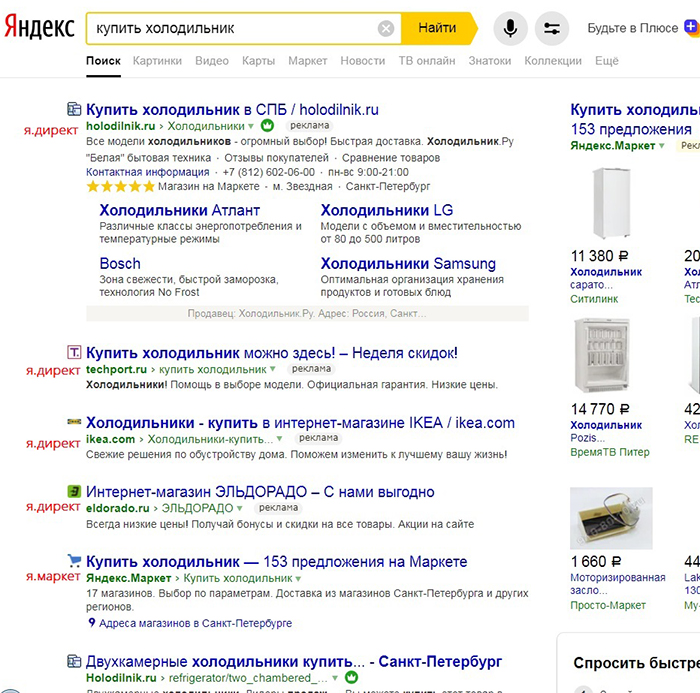Open Купить холодильник можно здесь – Неделя скидок

pos(272,353)
